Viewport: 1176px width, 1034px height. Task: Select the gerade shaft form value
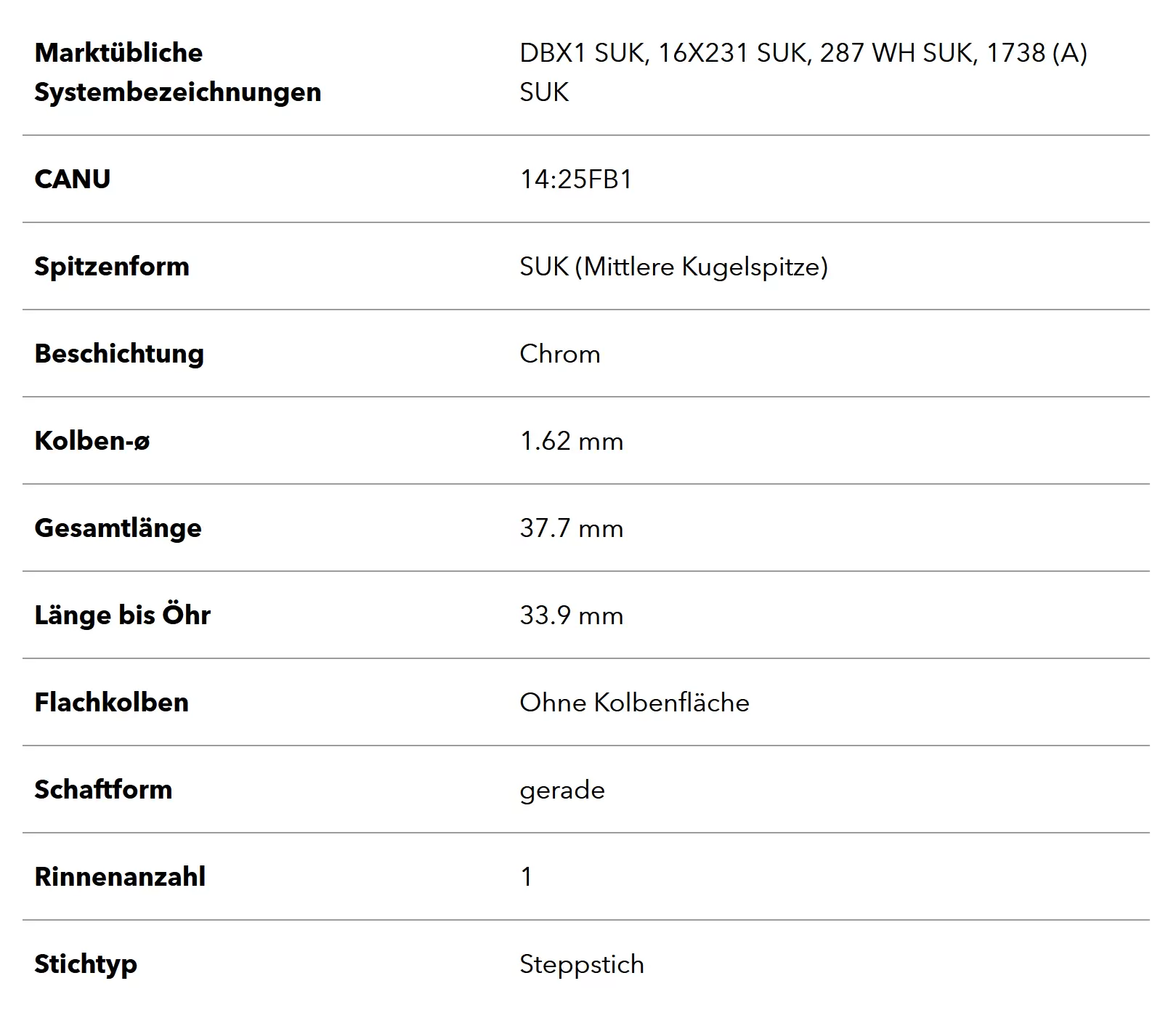pyautogui.click(x=562, y=791)
